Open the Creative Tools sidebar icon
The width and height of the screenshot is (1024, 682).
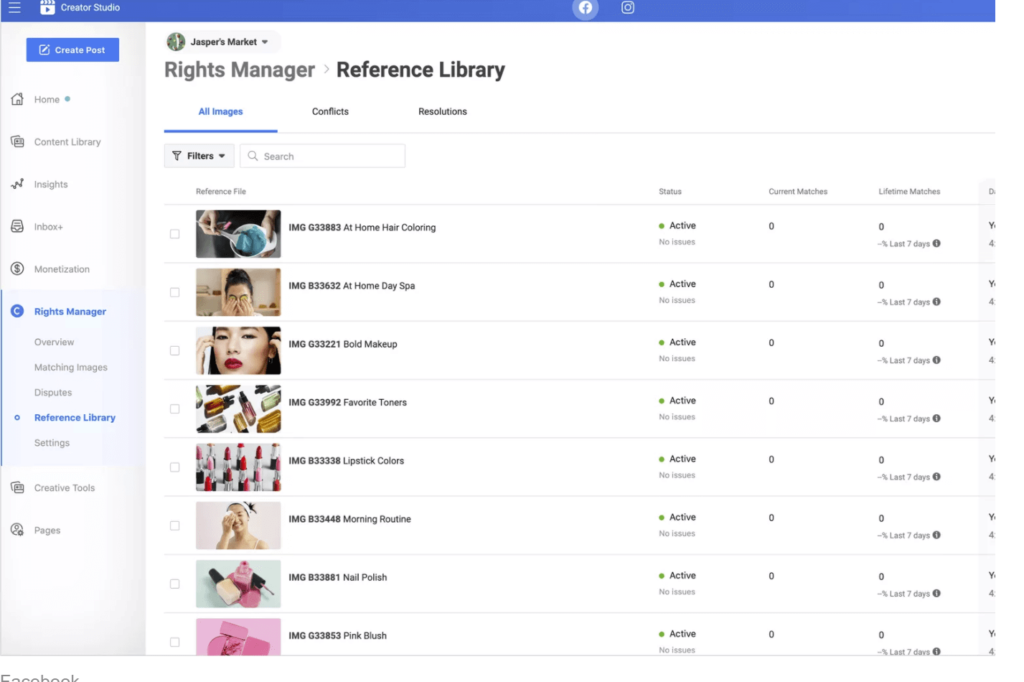[17, 488]
